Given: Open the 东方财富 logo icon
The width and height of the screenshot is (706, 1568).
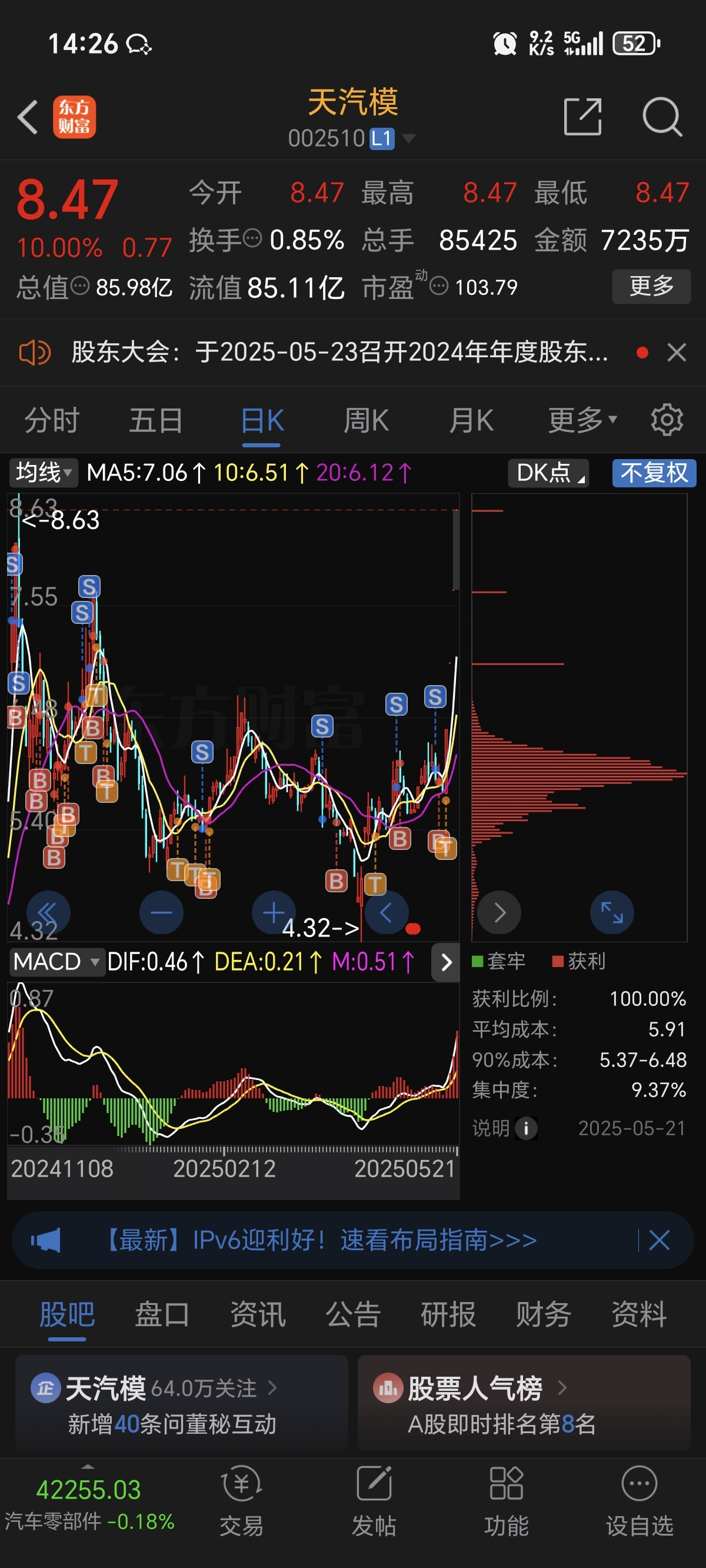Looking at the screenshot, I should pos(74,117).
